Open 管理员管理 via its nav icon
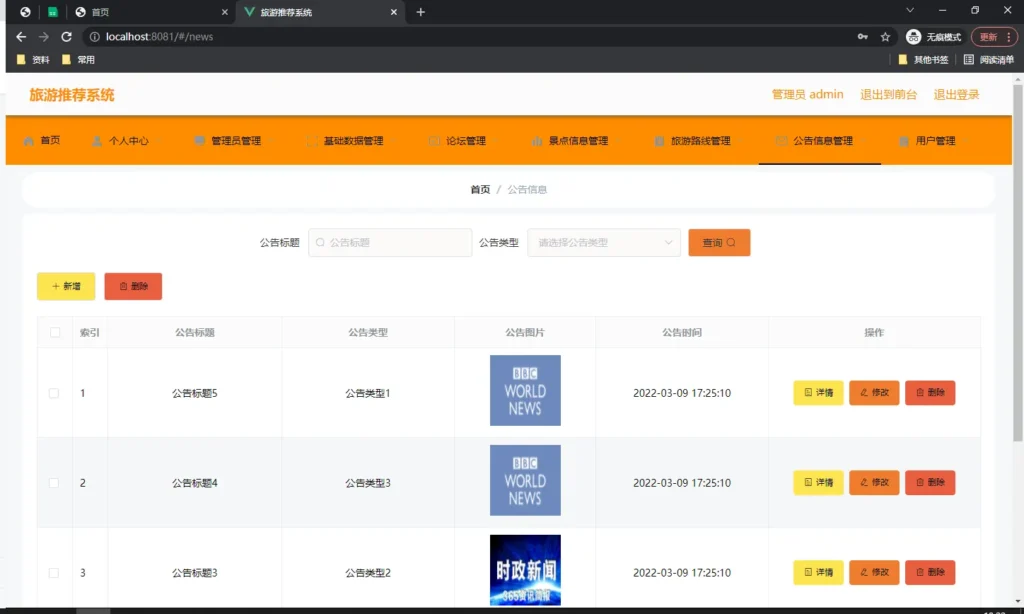 pyautogui.click(x=199, y=141)
